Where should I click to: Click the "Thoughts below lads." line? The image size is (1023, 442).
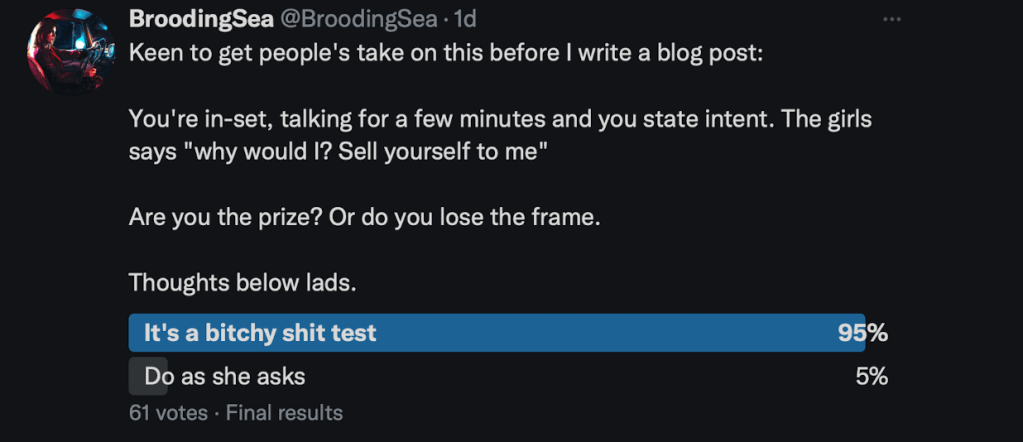(242, 283)
